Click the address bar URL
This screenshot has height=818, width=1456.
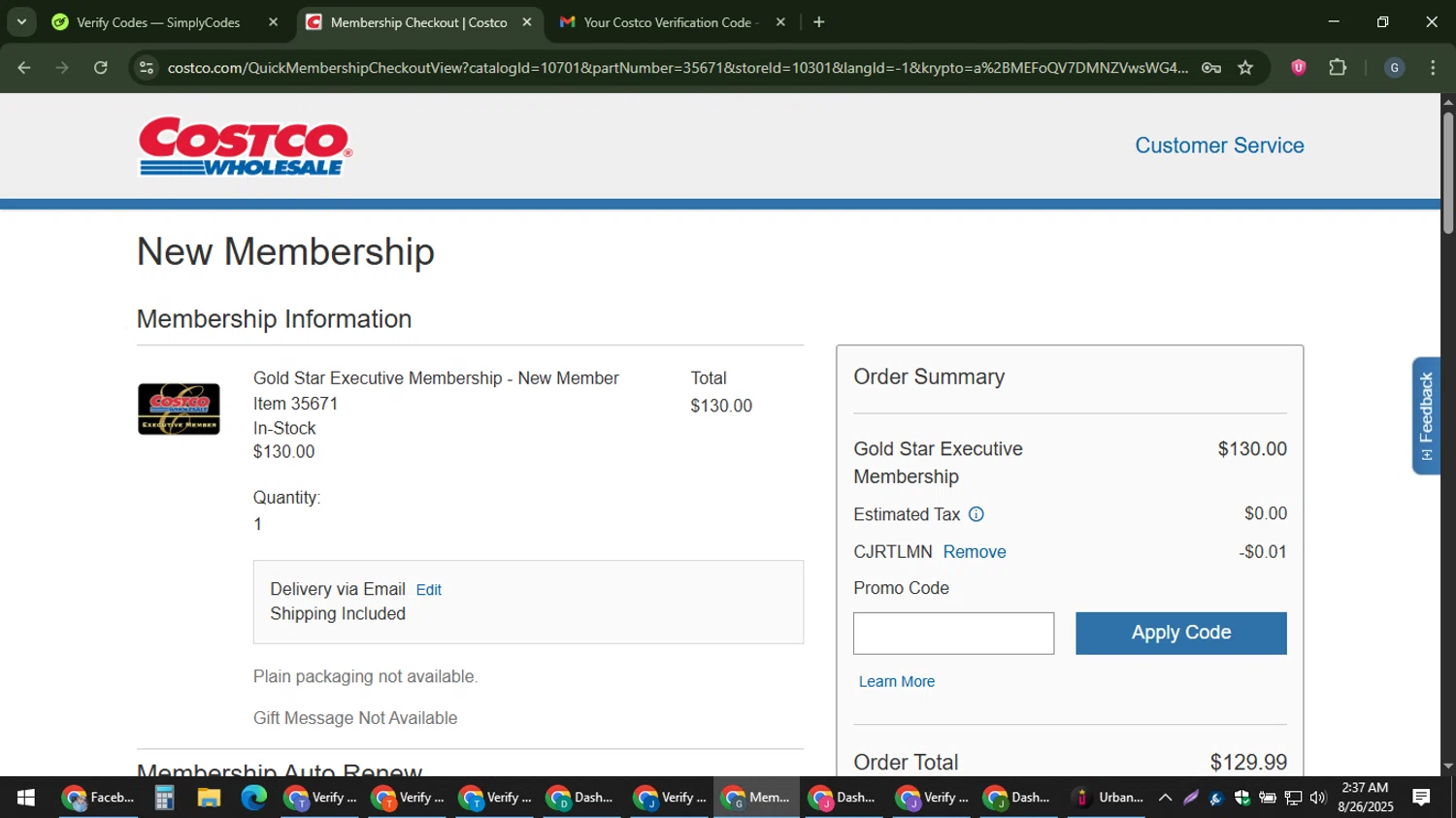click(x=677, y=68)
